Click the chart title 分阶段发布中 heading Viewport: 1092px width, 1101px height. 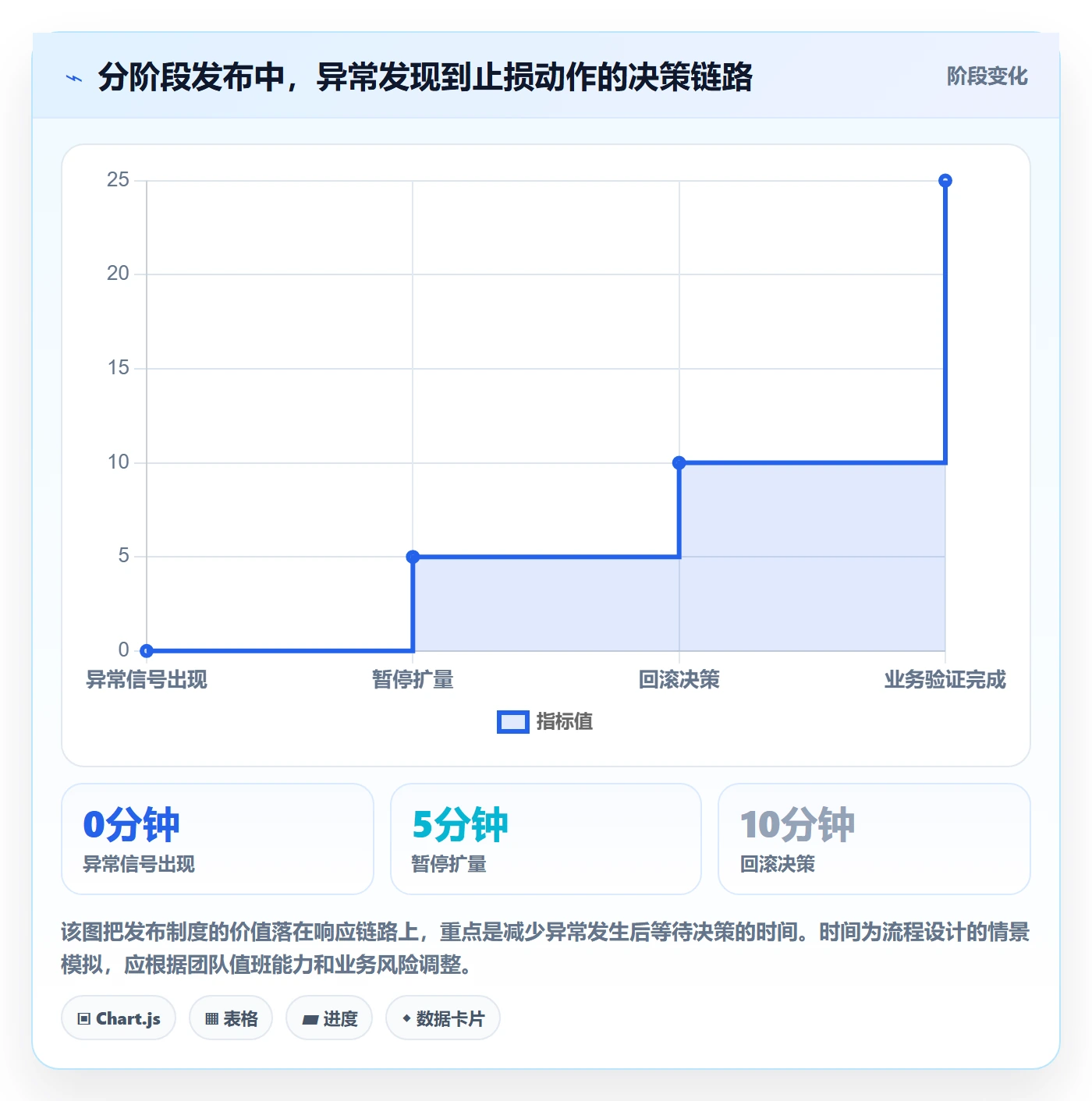click(x=425, y=77)
